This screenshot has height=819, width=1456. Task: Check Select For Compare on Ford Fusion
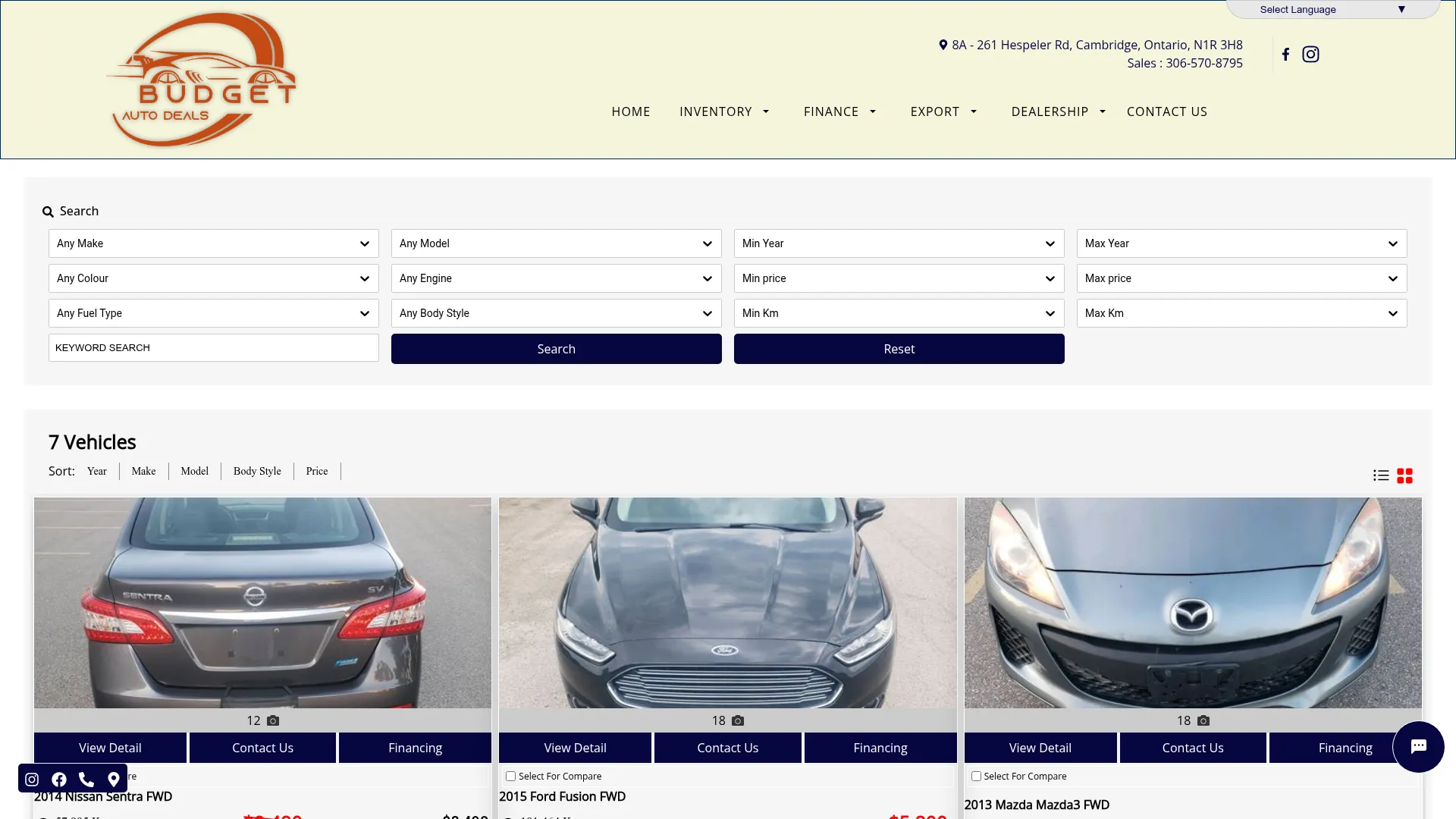pos(511,776)
